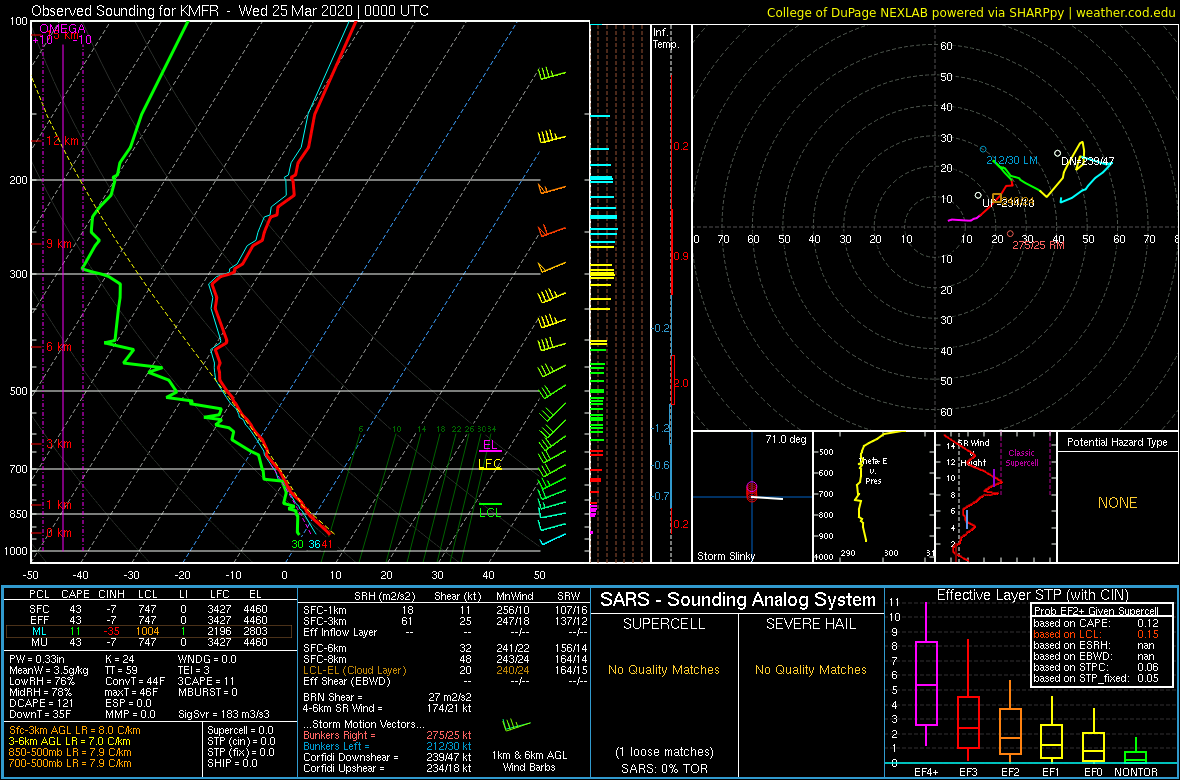Image resolution: width=1180 pixels, height=780 pixels.
Task: Click the CAPE column header
Action: (x=75, y=596)
